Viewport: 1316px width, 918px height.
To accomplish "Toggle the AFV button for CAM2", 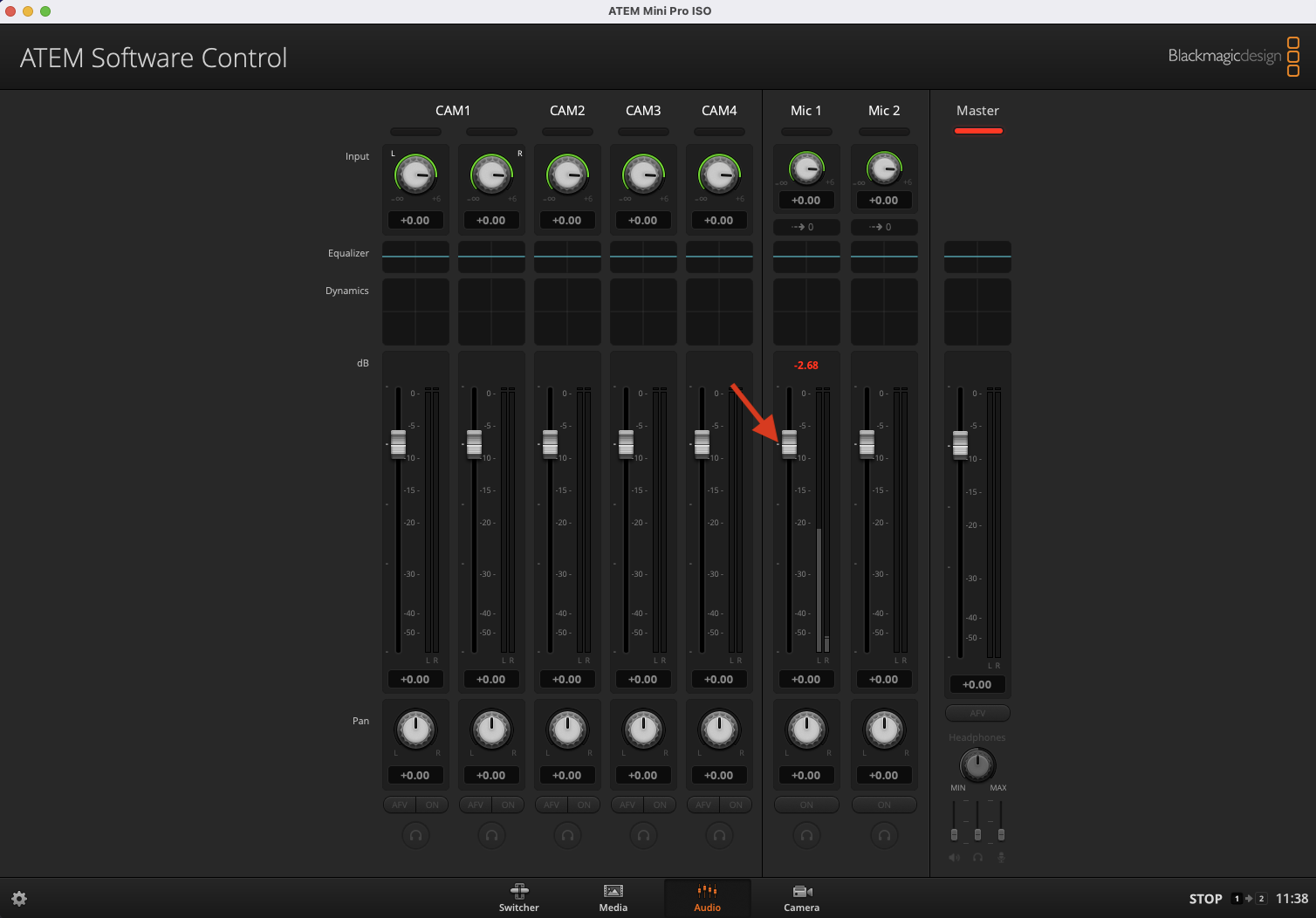I will click(552, 805).
